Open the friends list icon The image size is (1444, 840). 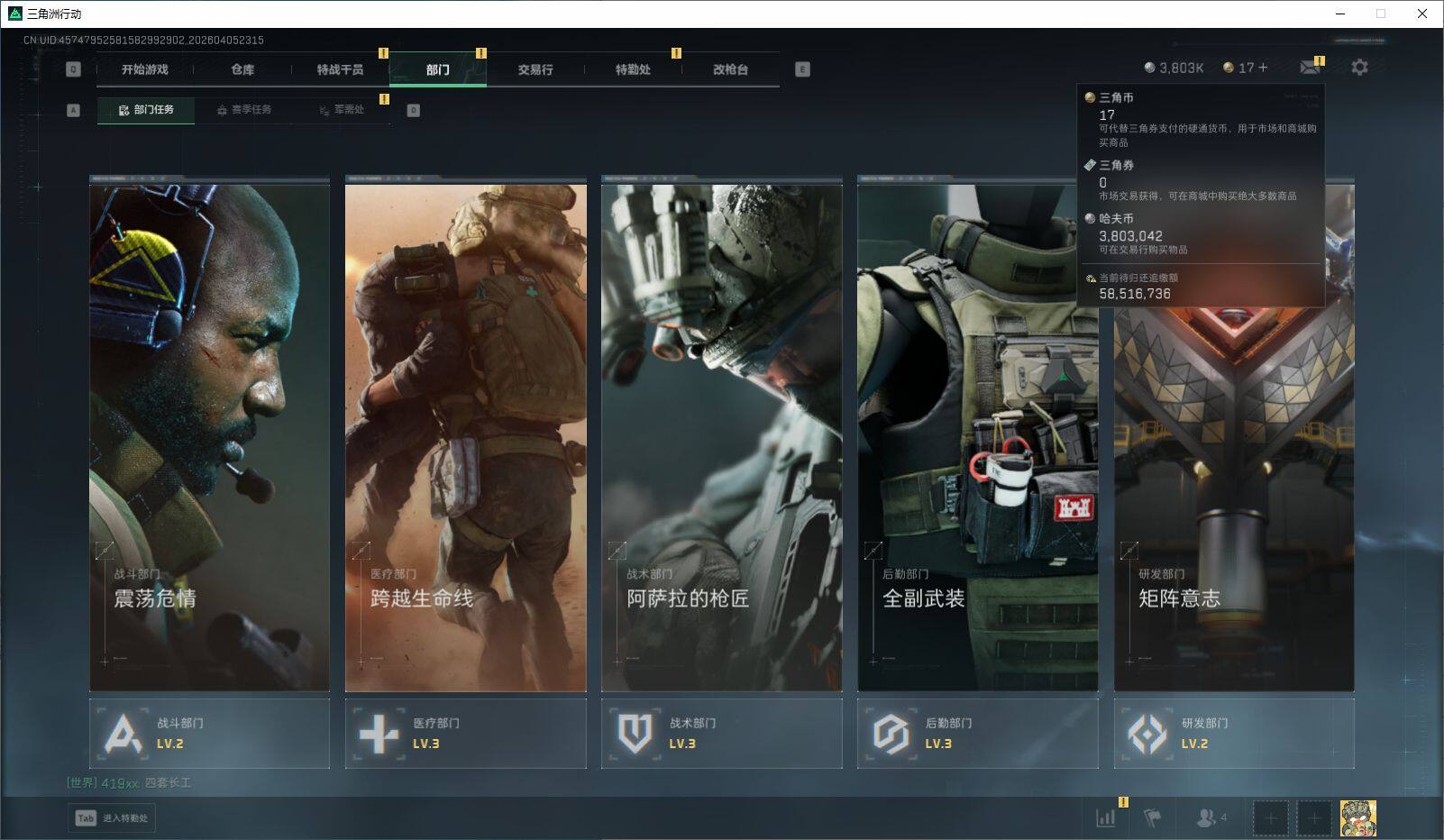pyautogui.click(x=1210, y=817)
